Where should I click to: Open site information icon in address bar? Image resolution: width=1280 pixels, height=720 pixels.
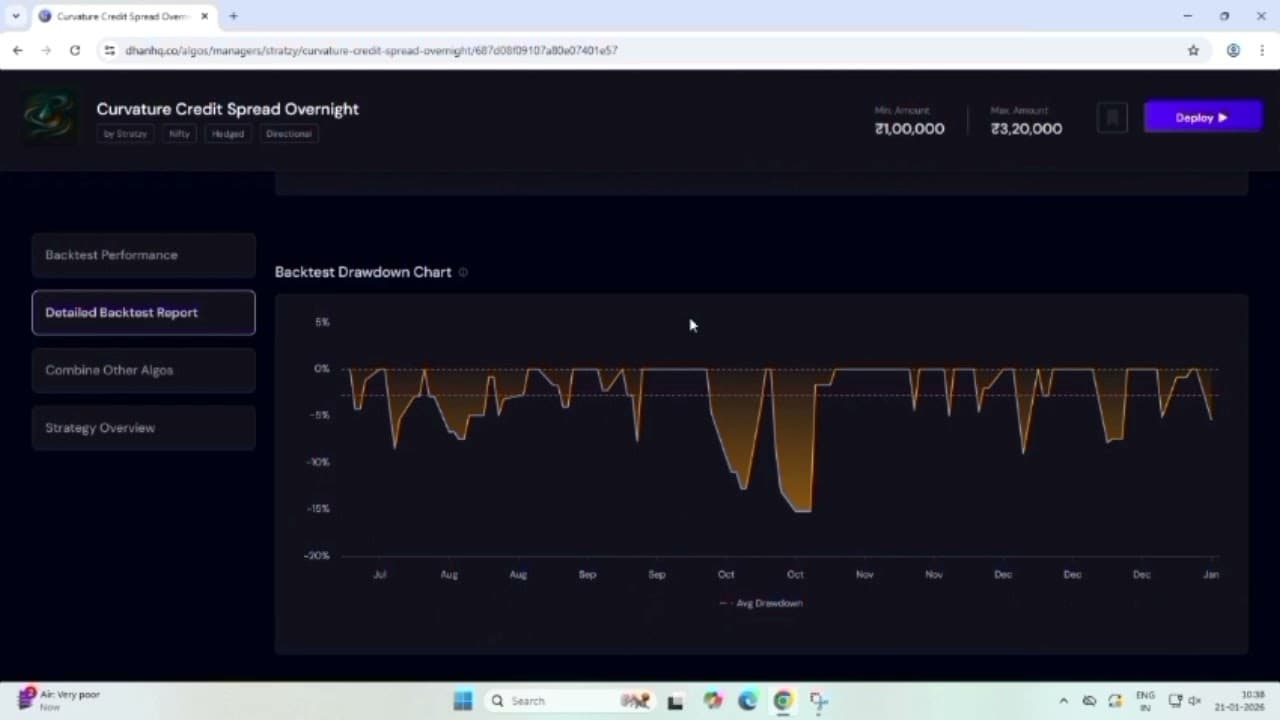[110, 50]
